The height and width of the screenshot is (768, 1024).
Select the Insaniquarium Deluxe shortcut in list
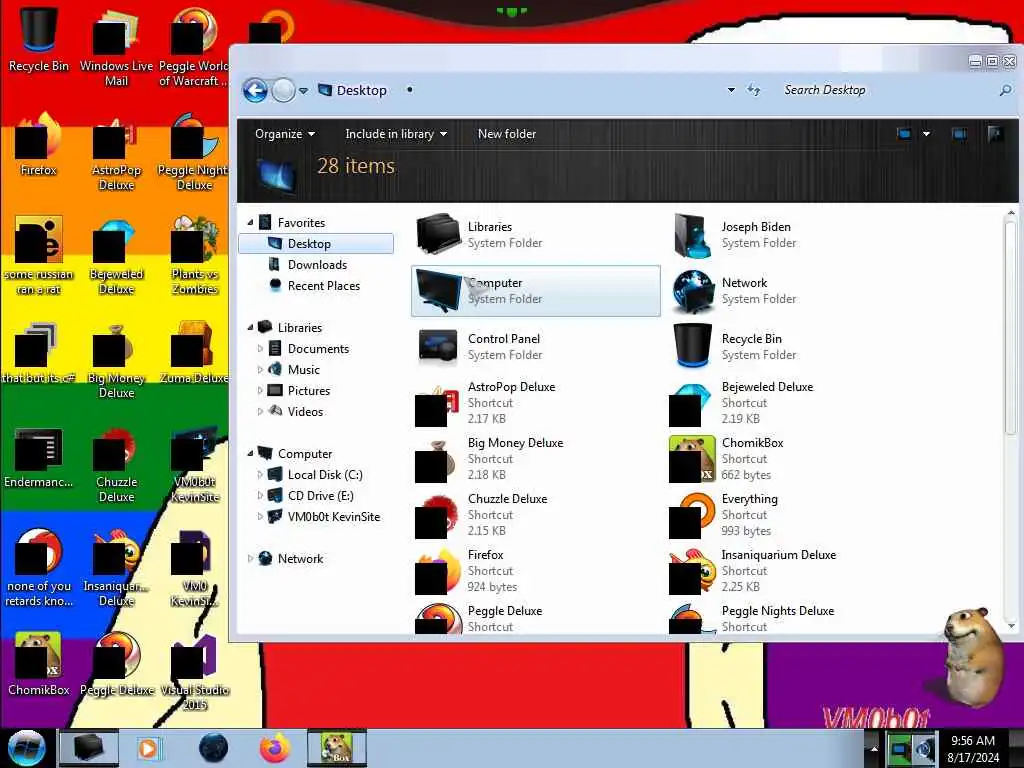point(692,571)
